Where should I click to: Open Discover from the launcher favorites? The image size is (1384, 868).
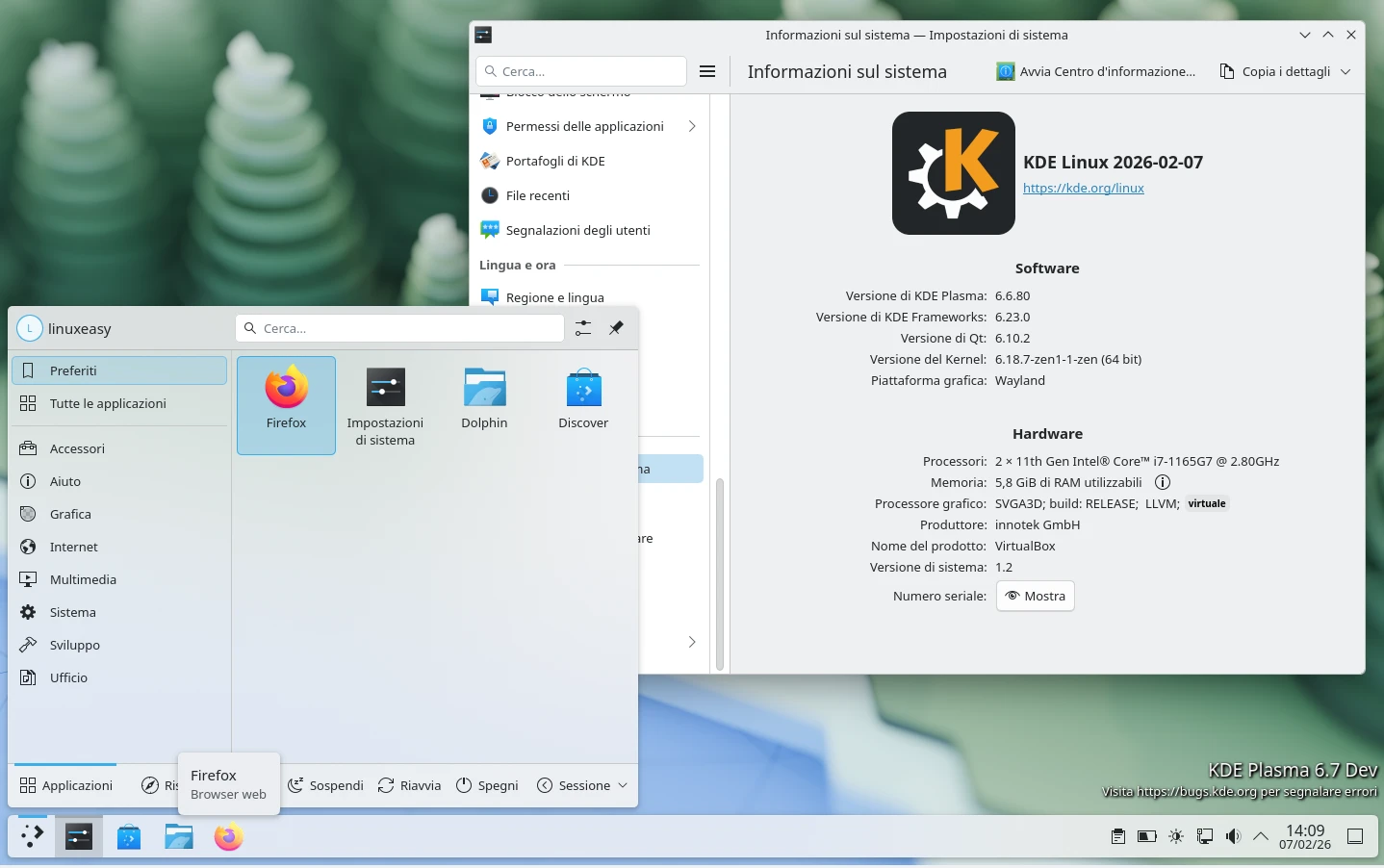tap(583, 397)
